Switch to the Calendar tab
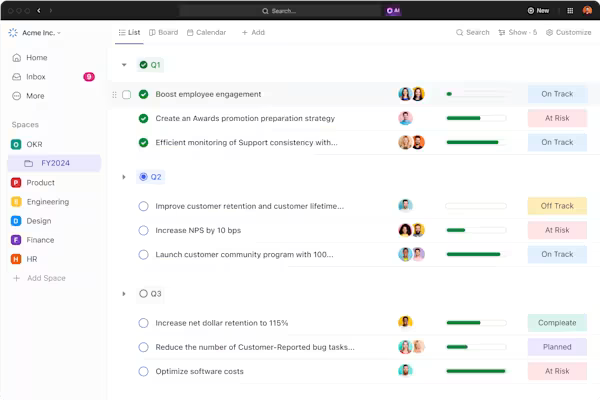The height and width of the screenshot is (400, 600). coord(205,32)
